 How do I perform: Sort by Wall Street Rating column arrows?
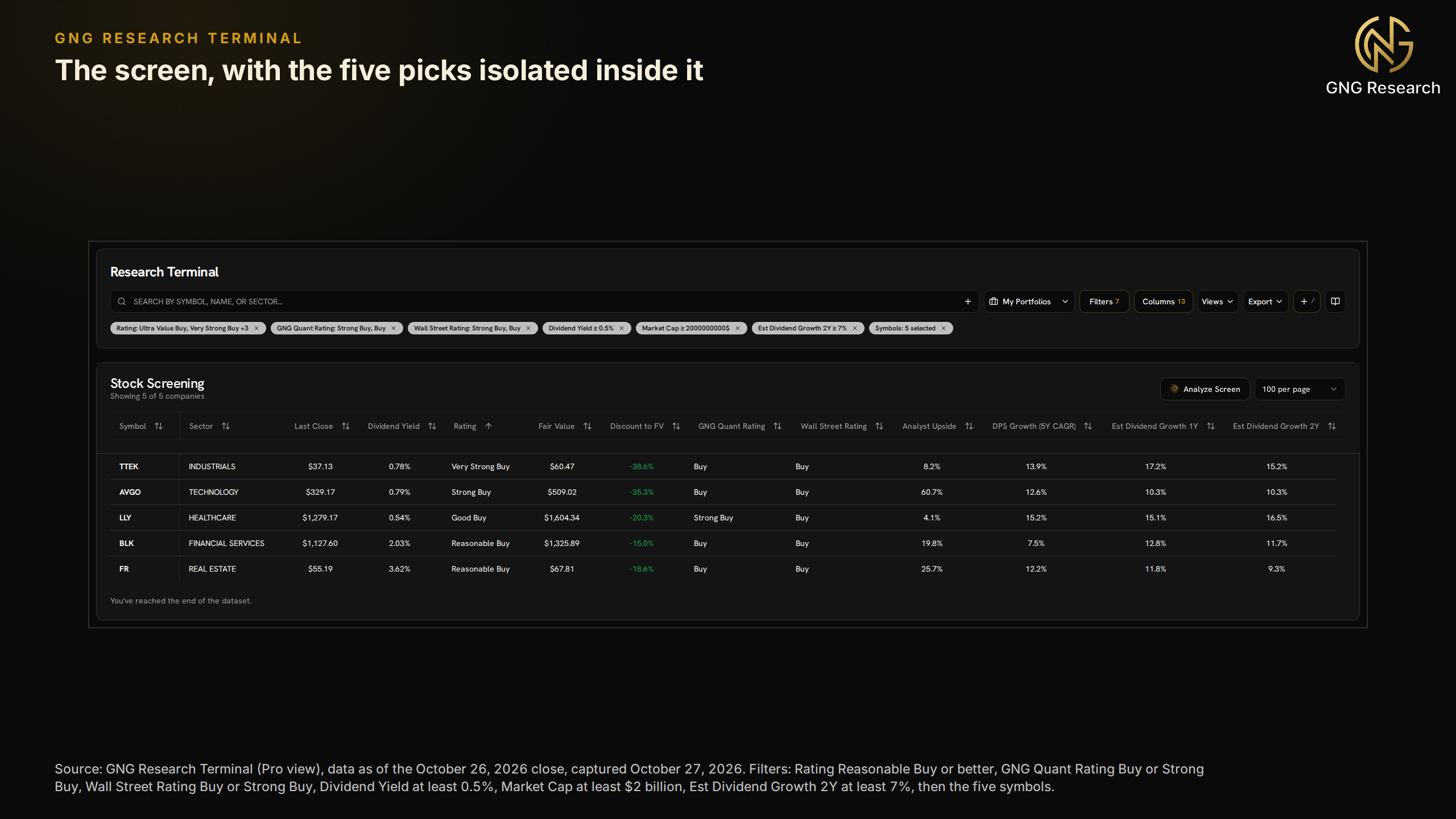point(879,426)
